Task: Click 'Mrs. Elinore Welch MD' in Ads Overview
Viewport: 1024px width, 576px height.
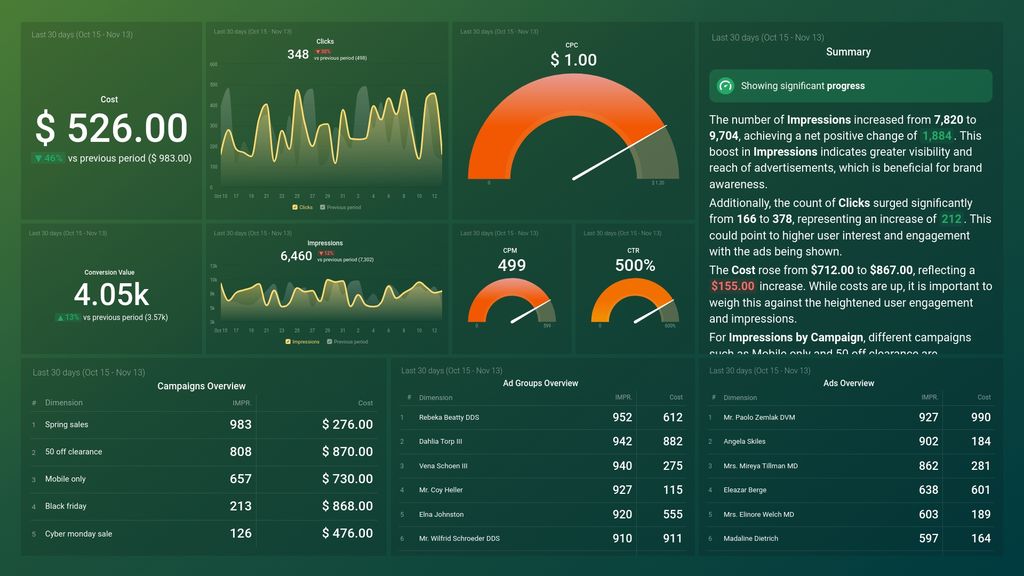Action: 758,515
